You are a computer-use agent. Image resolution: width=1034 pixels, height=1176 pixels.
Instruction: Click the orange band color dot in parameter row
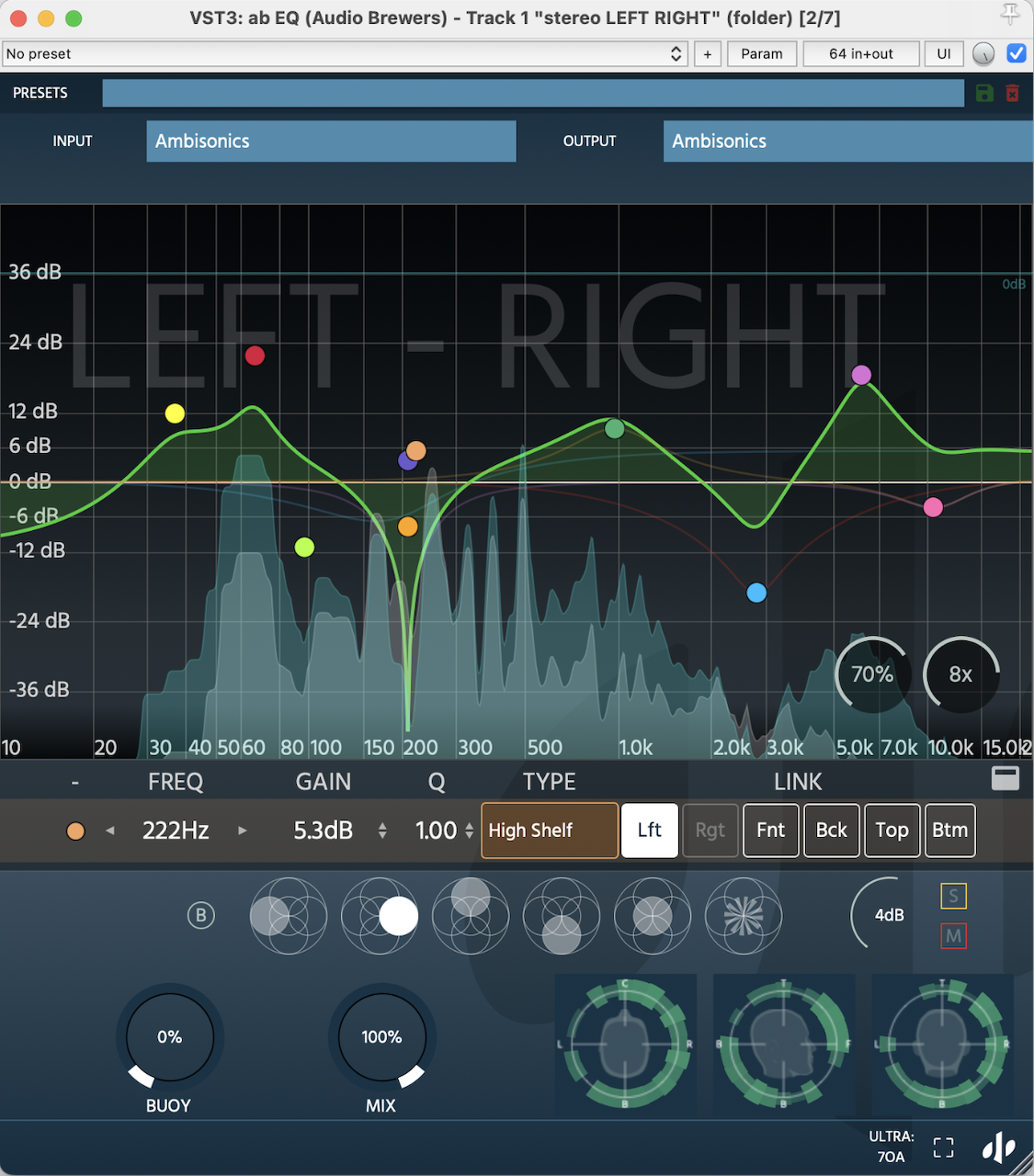(x=75, y=831)
